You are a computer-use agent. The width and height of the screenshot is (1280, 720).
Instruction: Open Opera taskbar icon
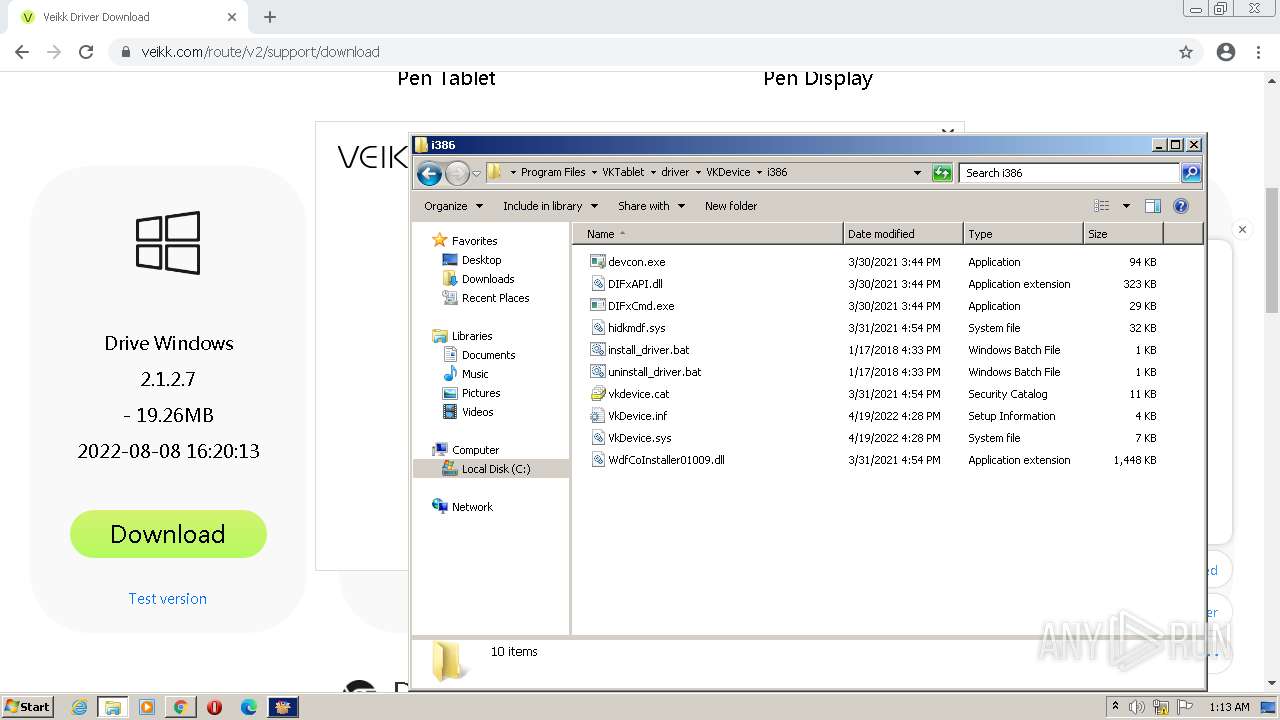point(214,707)
